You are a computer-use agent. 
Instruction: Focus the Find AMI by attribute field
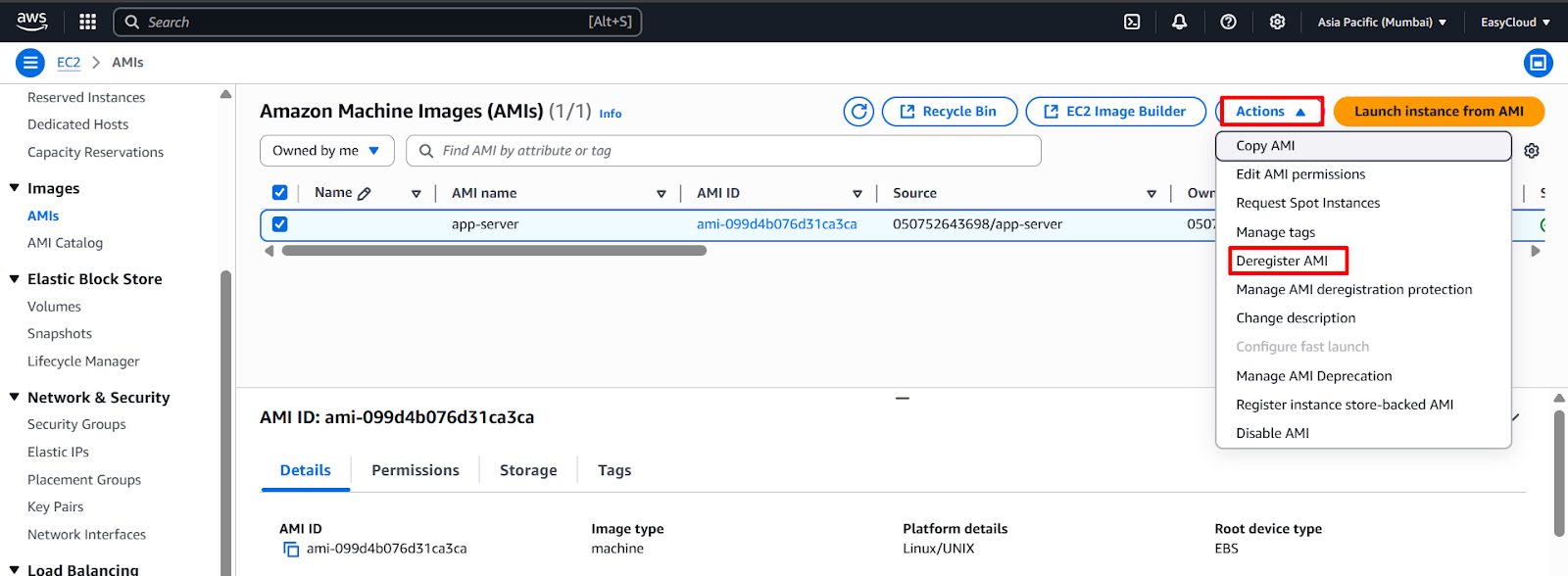click(x=723, y=151)
